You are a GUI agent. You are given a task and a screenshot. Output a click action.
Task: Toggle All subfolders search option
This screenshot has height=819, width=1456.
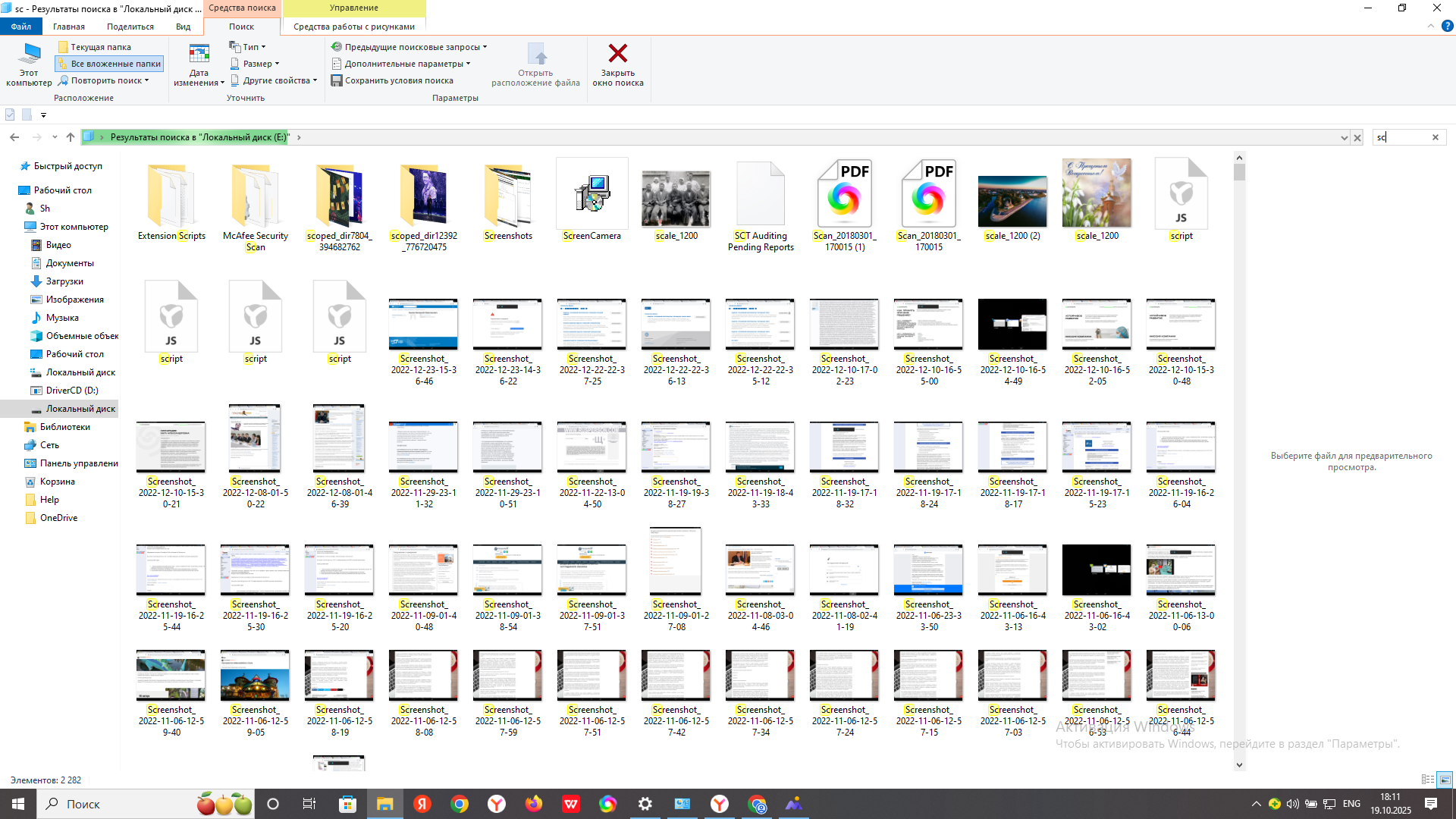pos(109,64)
